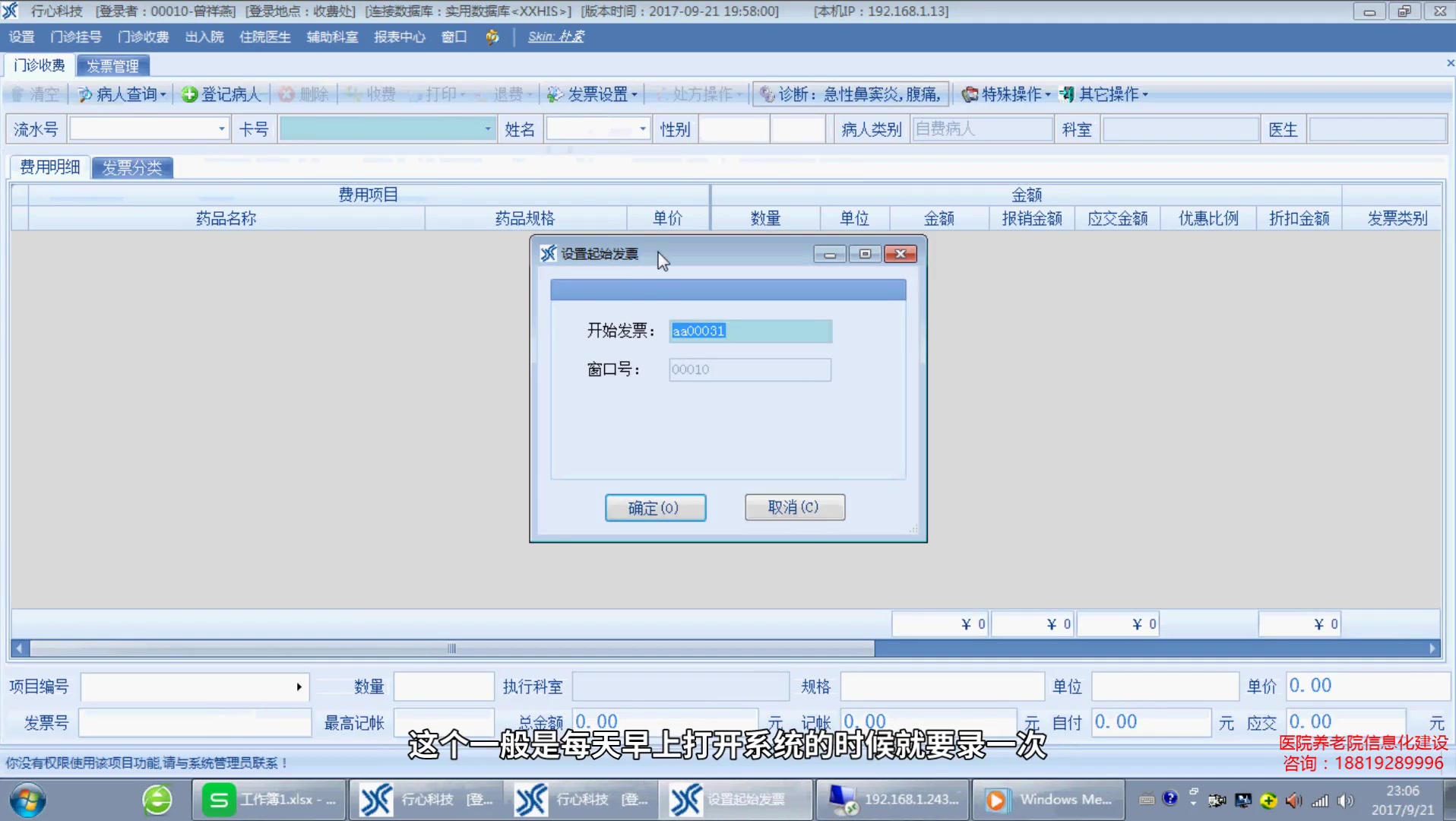
Task: Open the 特殊操作 special operations icon
Action: 1007,94
